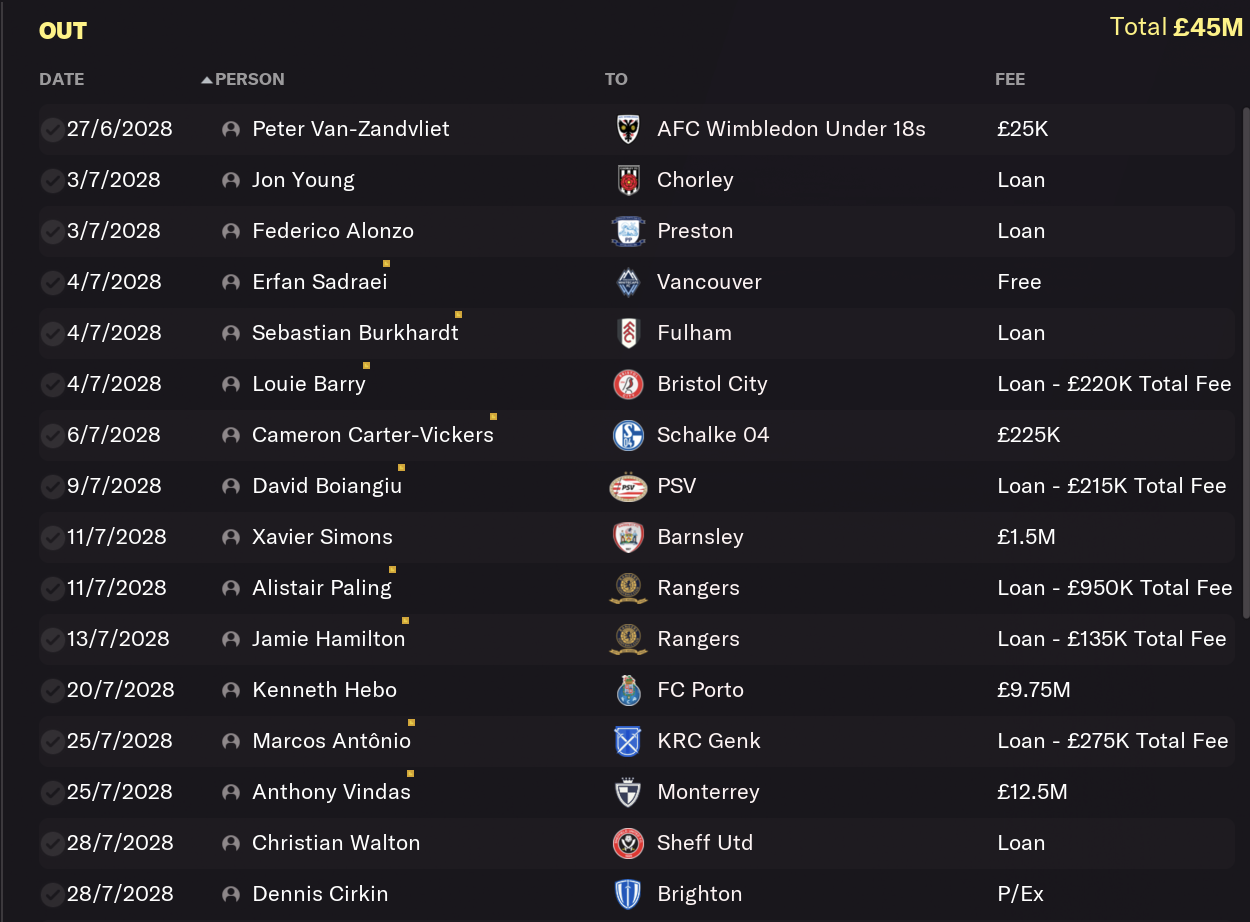Click the vertical scrollbar on the right

click(1245, 362)
